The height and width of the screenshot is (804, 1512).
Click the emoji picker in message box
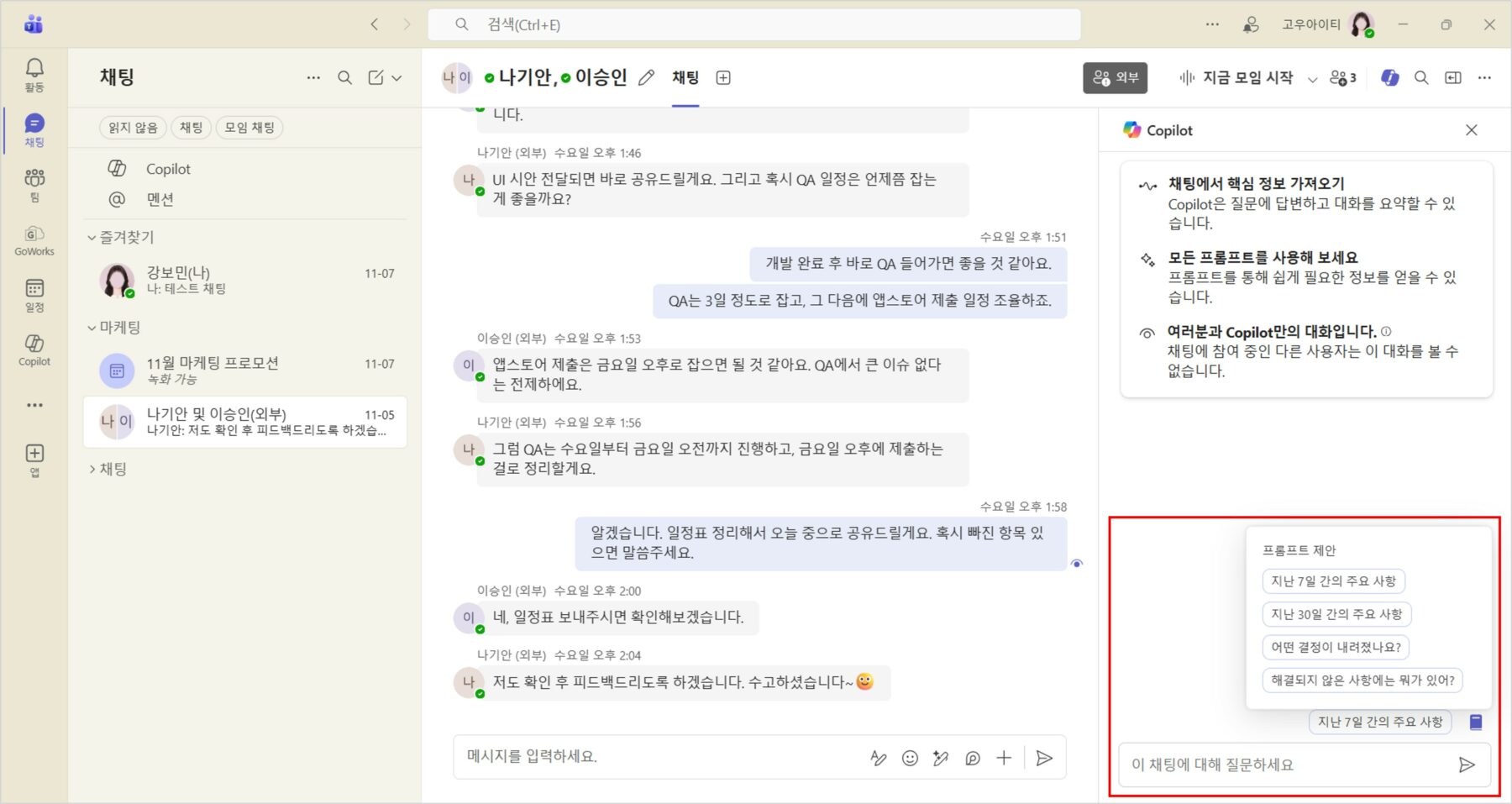(910, 758)
